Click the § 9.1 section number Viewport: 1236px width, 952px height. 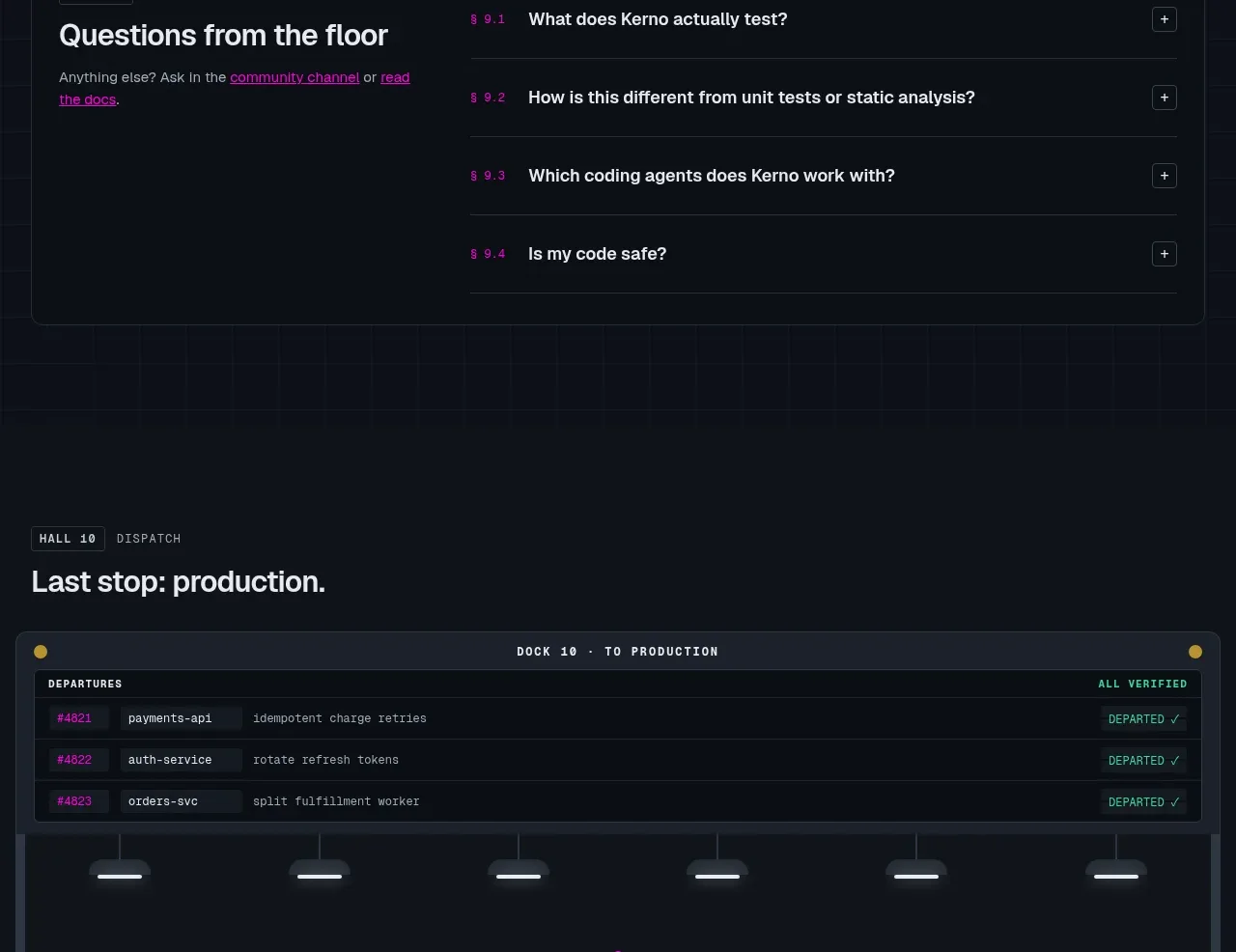[488, 19]
